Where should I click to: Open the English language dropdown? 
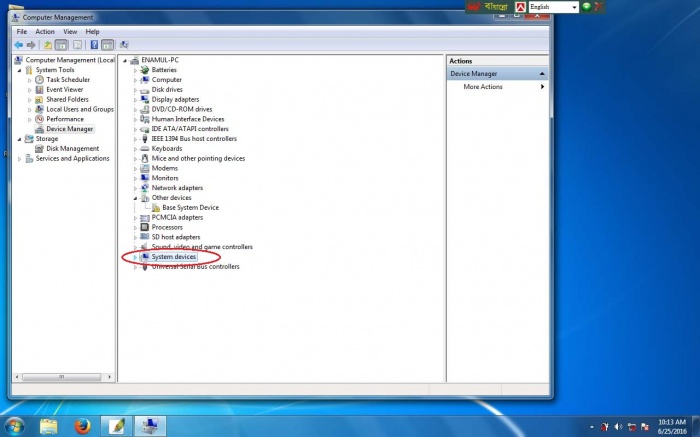pos(574,7)
